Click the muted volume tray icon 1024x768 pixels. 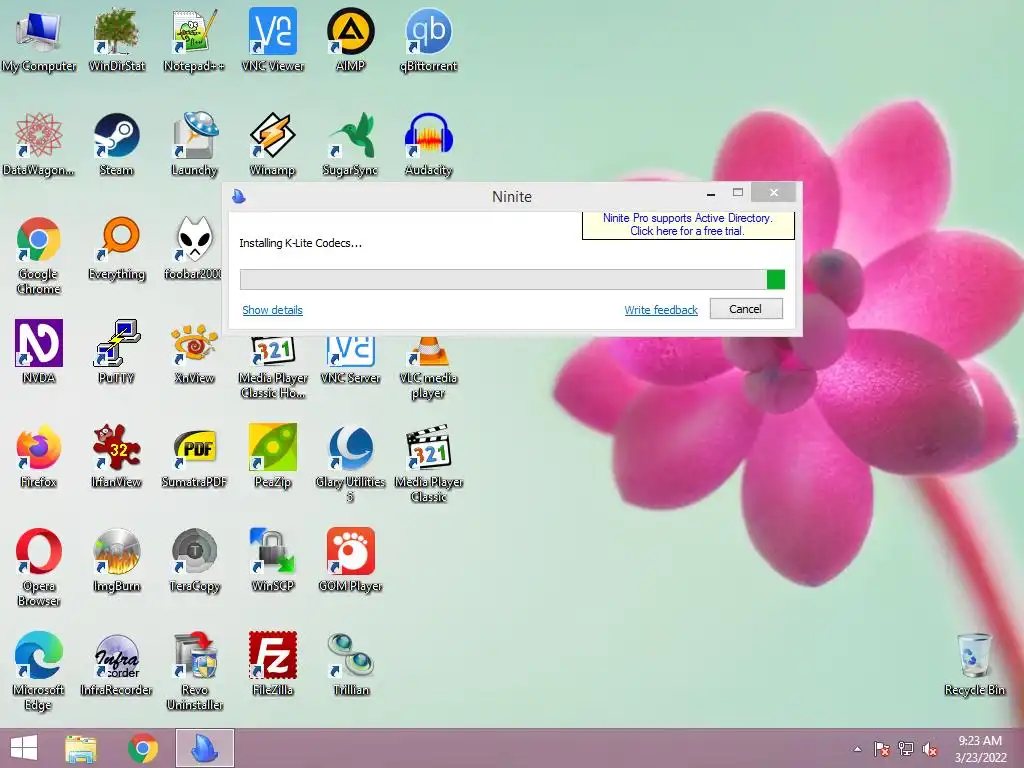[930, 749]
